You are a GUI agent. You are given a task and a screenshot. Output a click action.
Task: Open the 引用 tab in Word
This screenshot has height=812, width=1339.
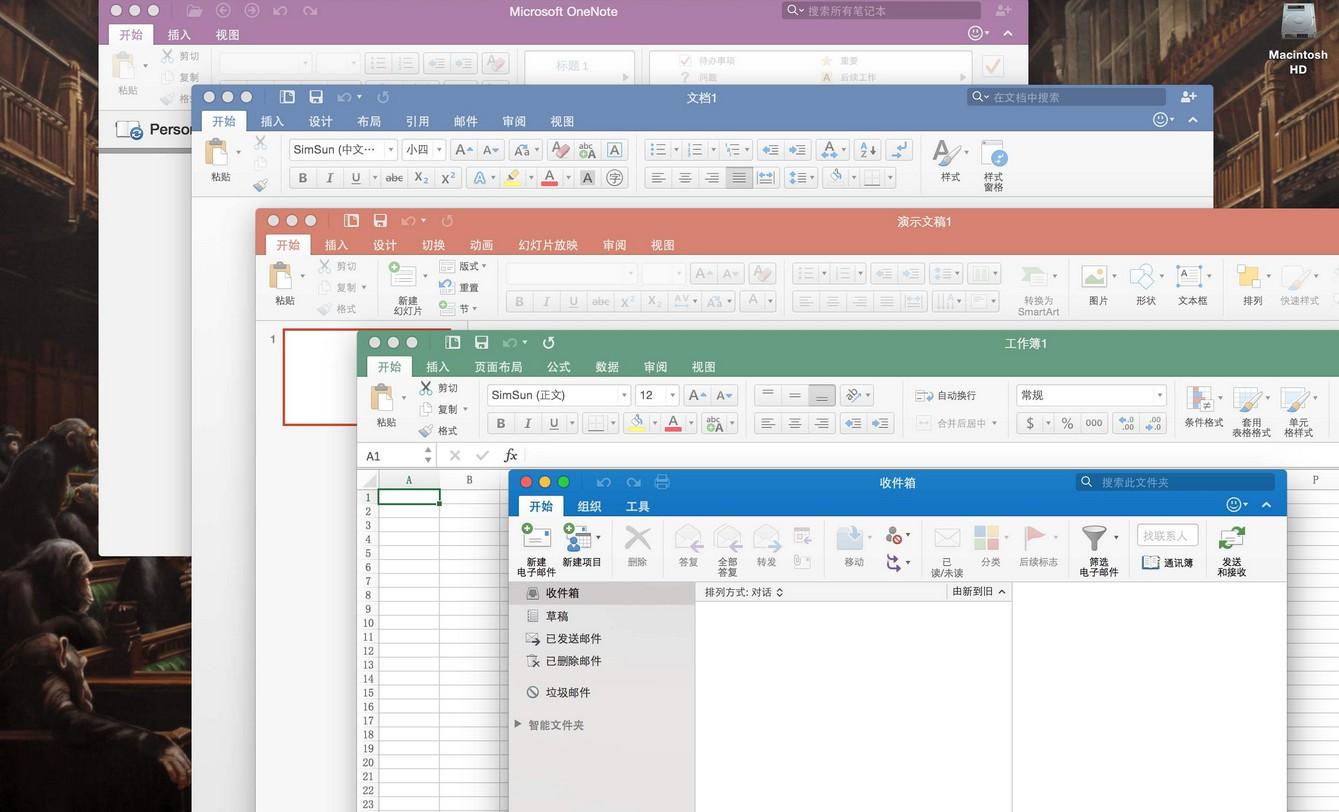(417, 121)
